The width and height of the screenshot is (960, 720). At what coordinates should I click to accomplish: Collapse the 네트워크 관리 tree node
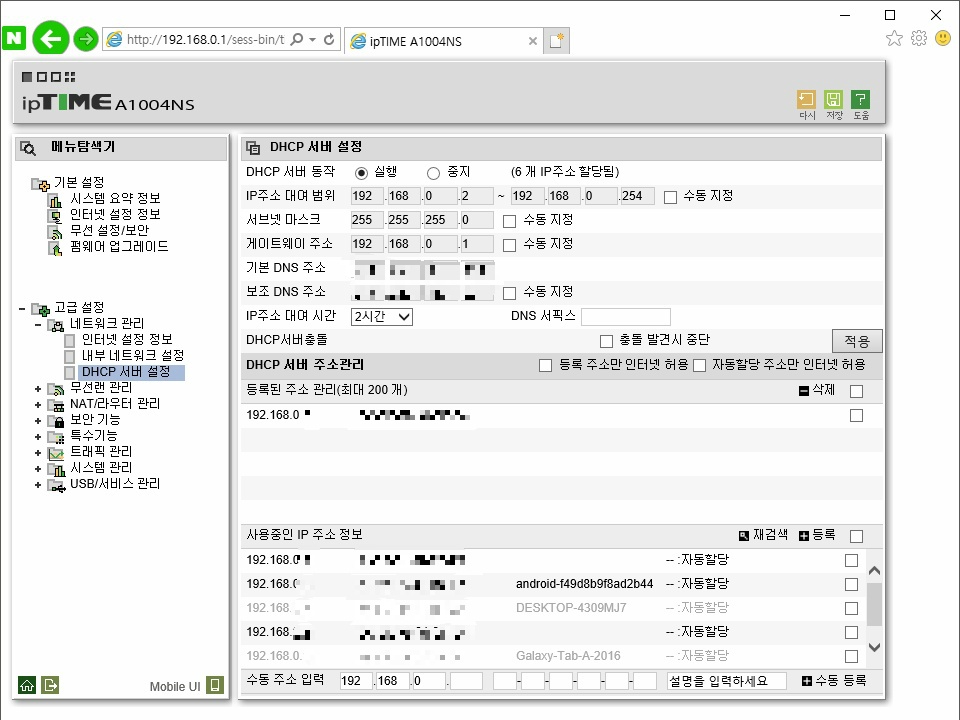click(38, 324)
